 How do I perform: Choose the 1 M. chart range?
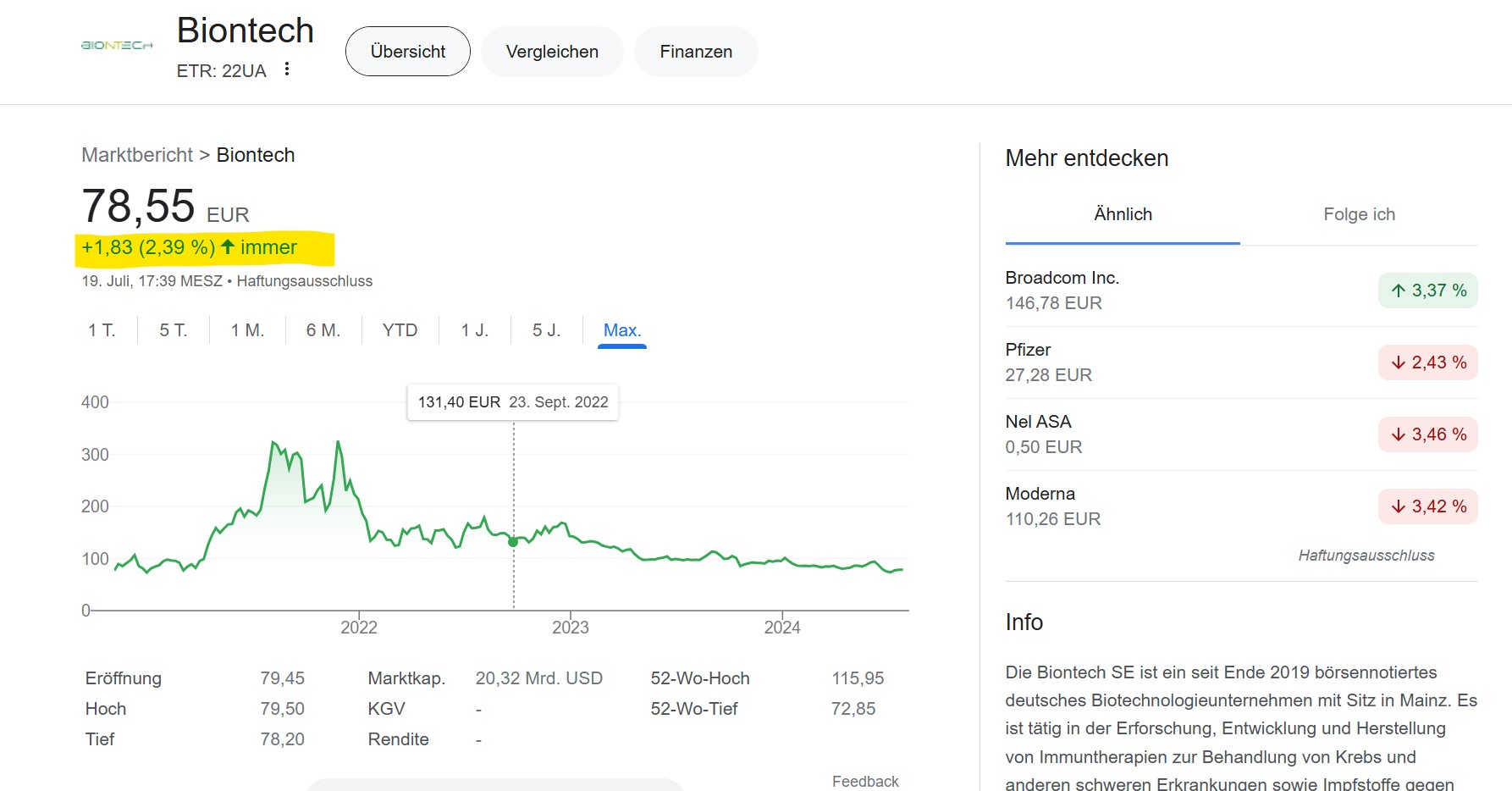pos(247,330)
